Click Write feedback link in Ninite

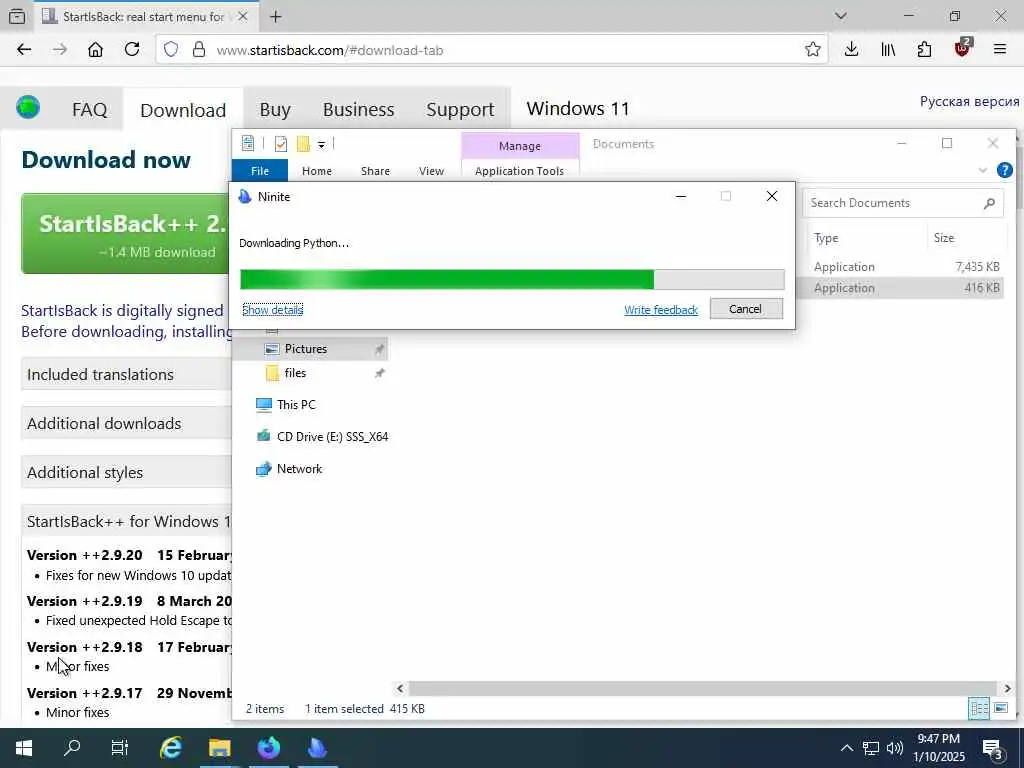tap(661, 310)
